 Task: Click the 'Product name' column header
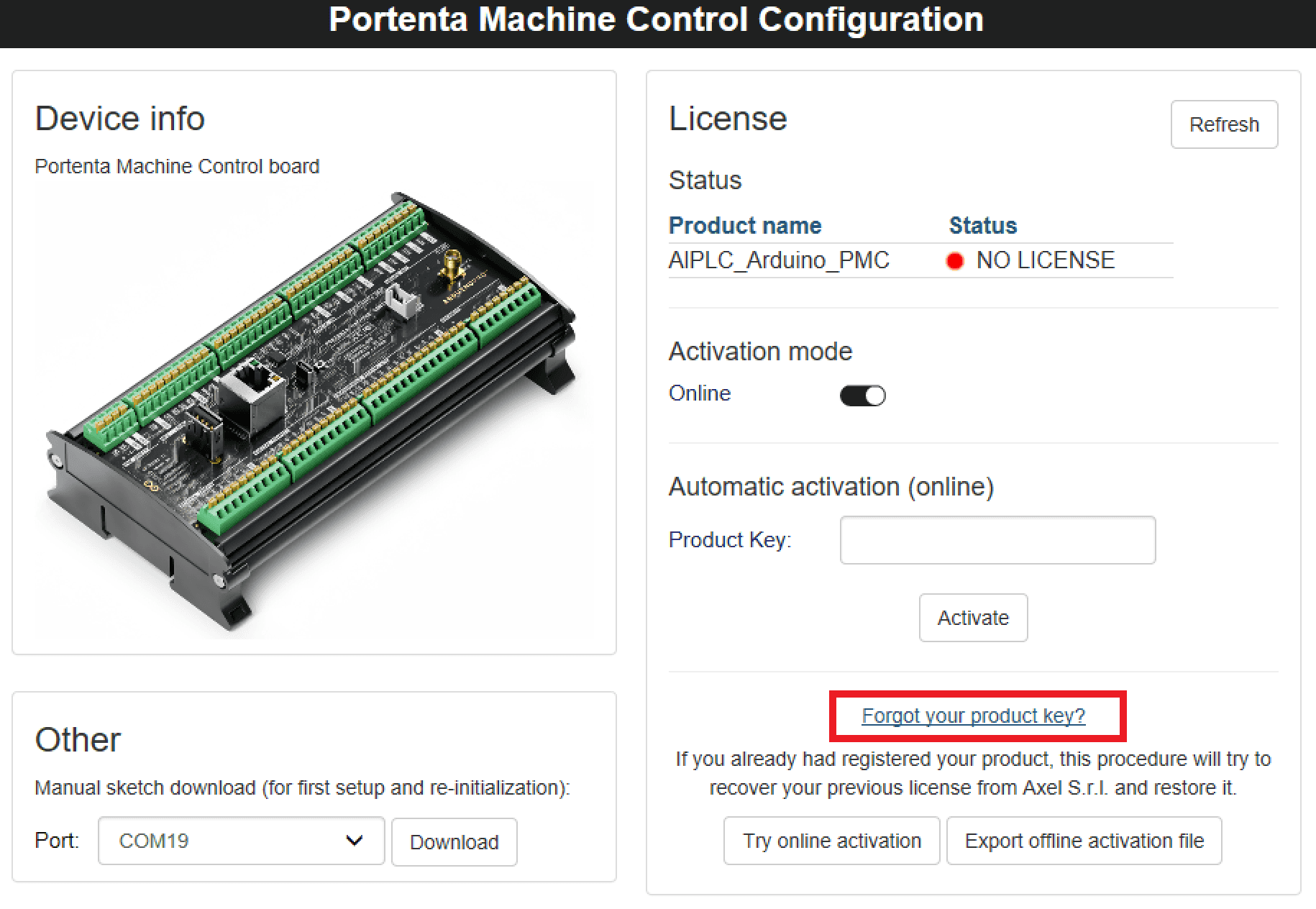[x=744, y=226]
